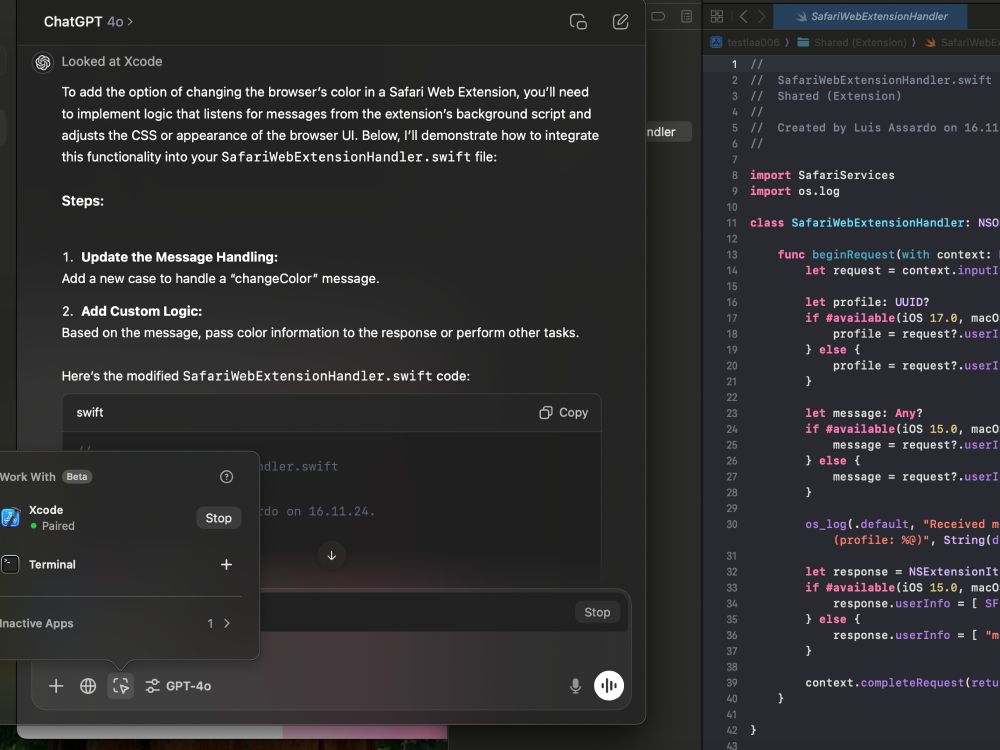Click the 'Copy' label of the code block

click(573, 413)
